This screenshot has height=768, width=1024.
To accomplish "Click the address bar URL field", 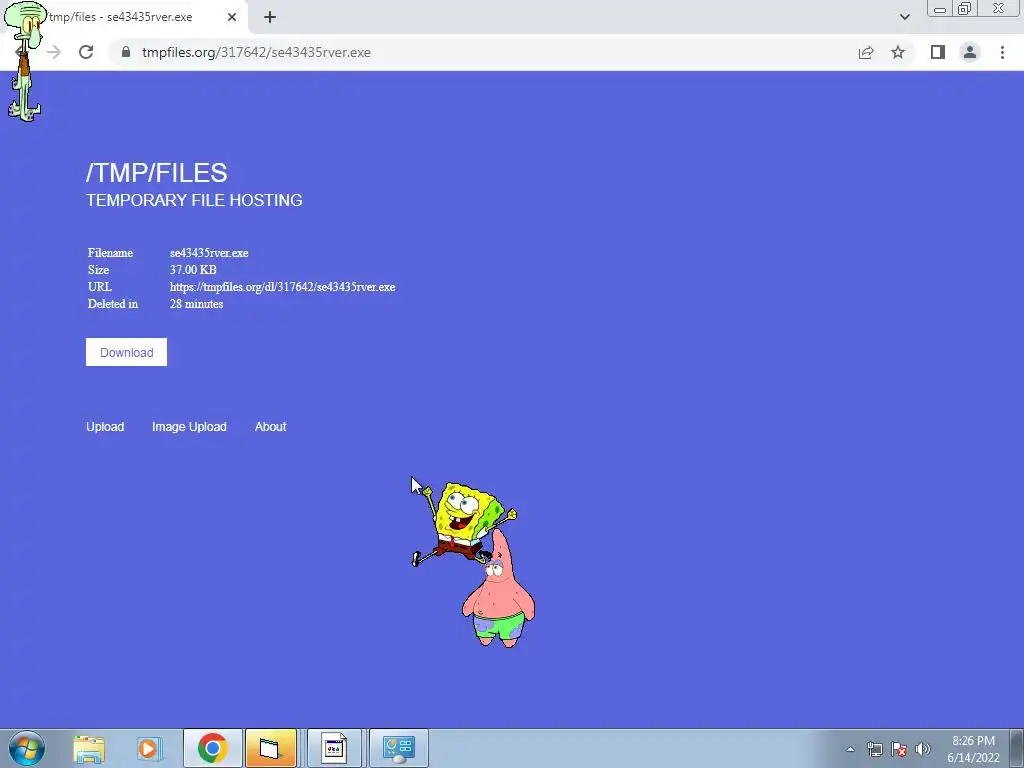I will pos(483,52).
